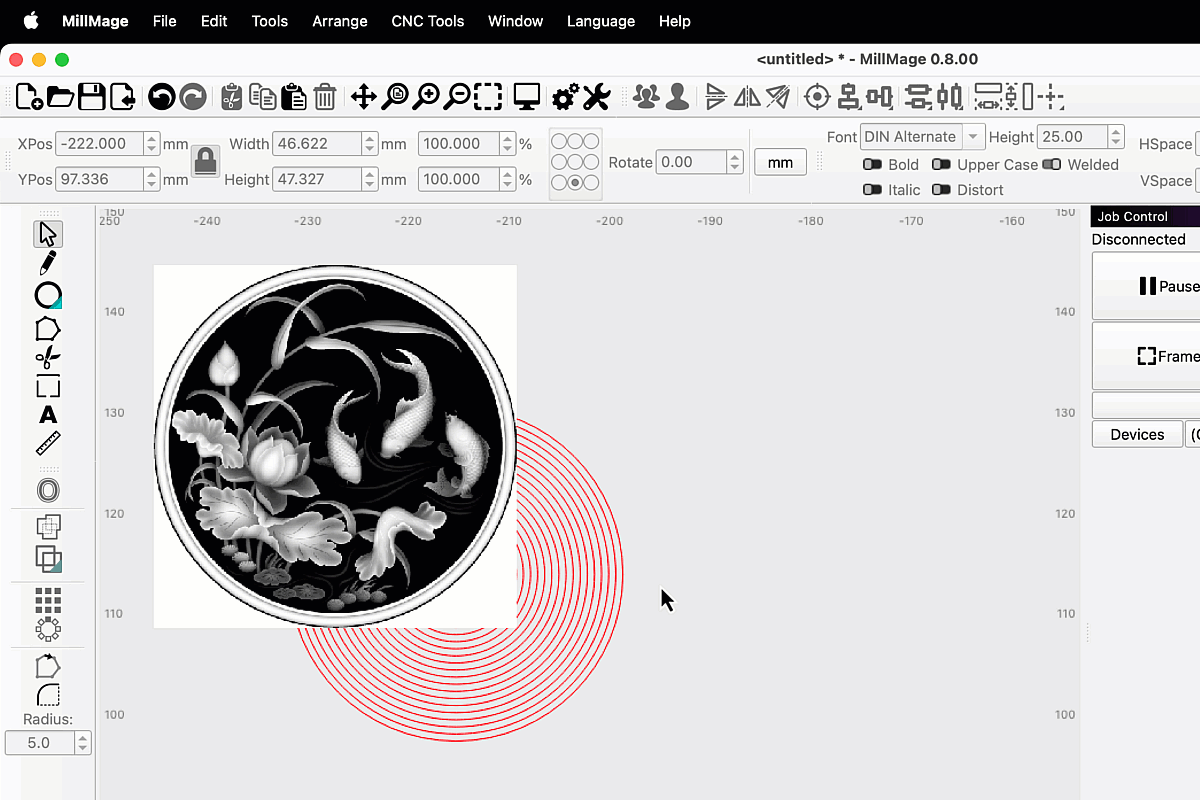This screenshot has height=800, width=1200.
Task: Click the Rotate field stepper arrows
Action: tap(735, 162)
